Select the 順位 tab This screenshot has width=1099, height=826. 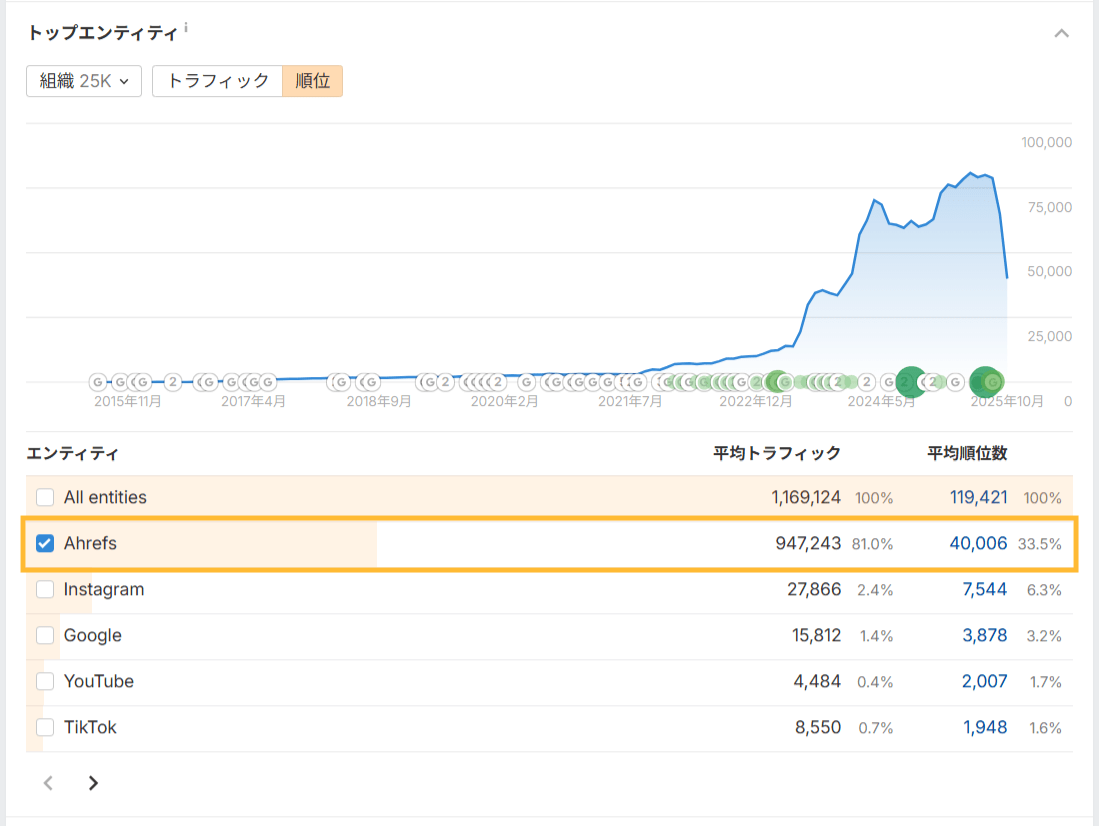313,81
